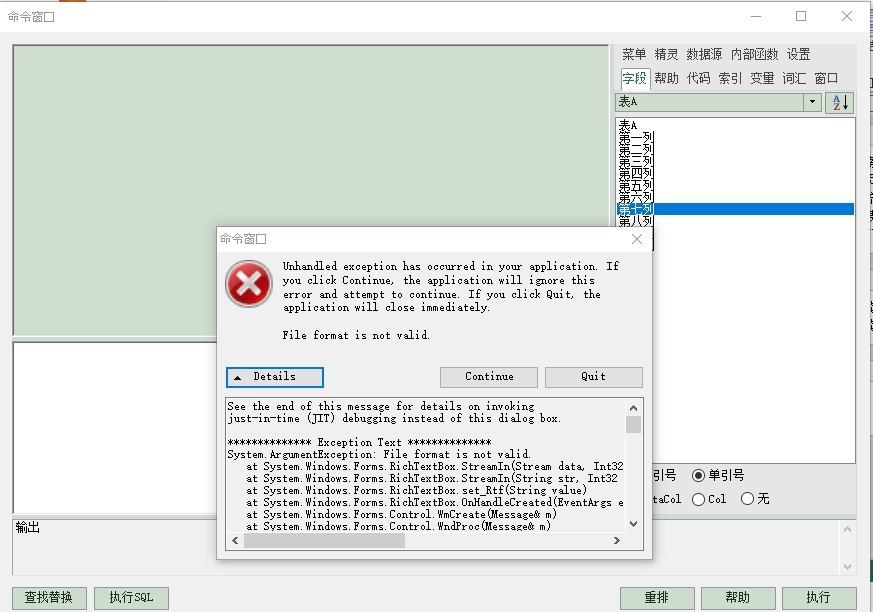Click the output panel scroll-down arrow
The image size is (873, 612).
[847, 567]
